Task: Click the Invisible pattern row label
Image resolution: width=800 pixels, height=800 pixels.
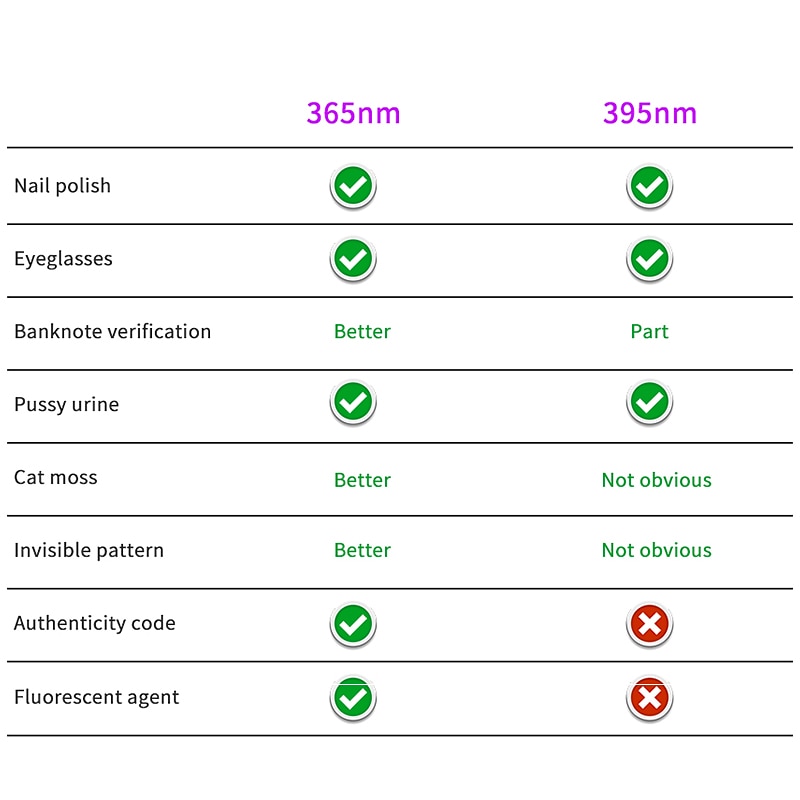Action: coord(88,550)
